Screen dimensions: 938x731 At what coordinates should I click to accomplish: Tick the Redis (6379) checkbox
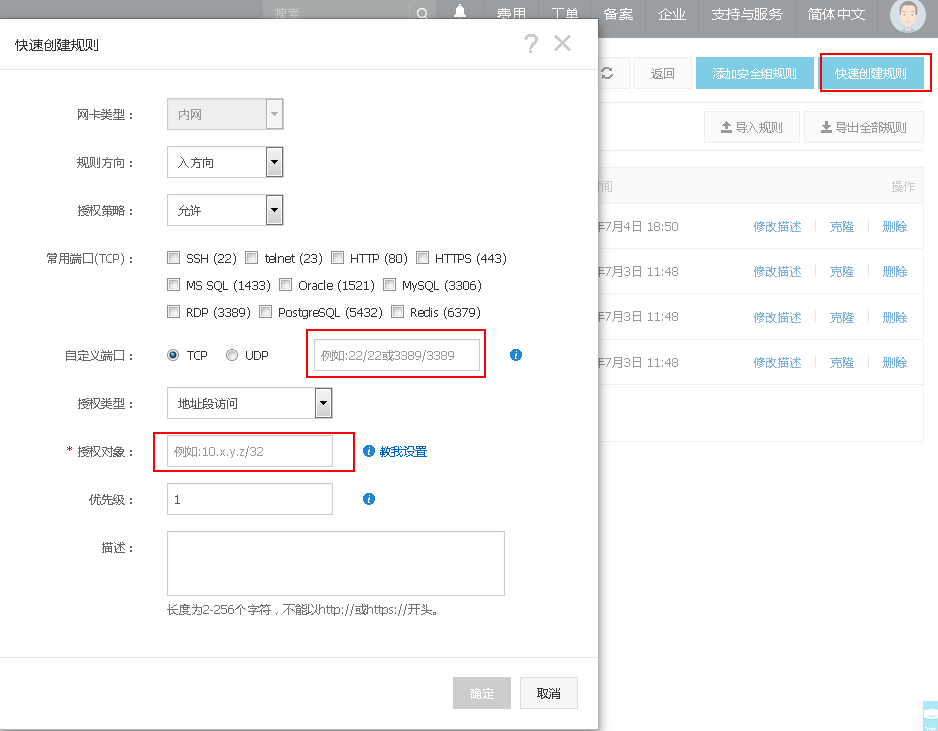(398, 312)
